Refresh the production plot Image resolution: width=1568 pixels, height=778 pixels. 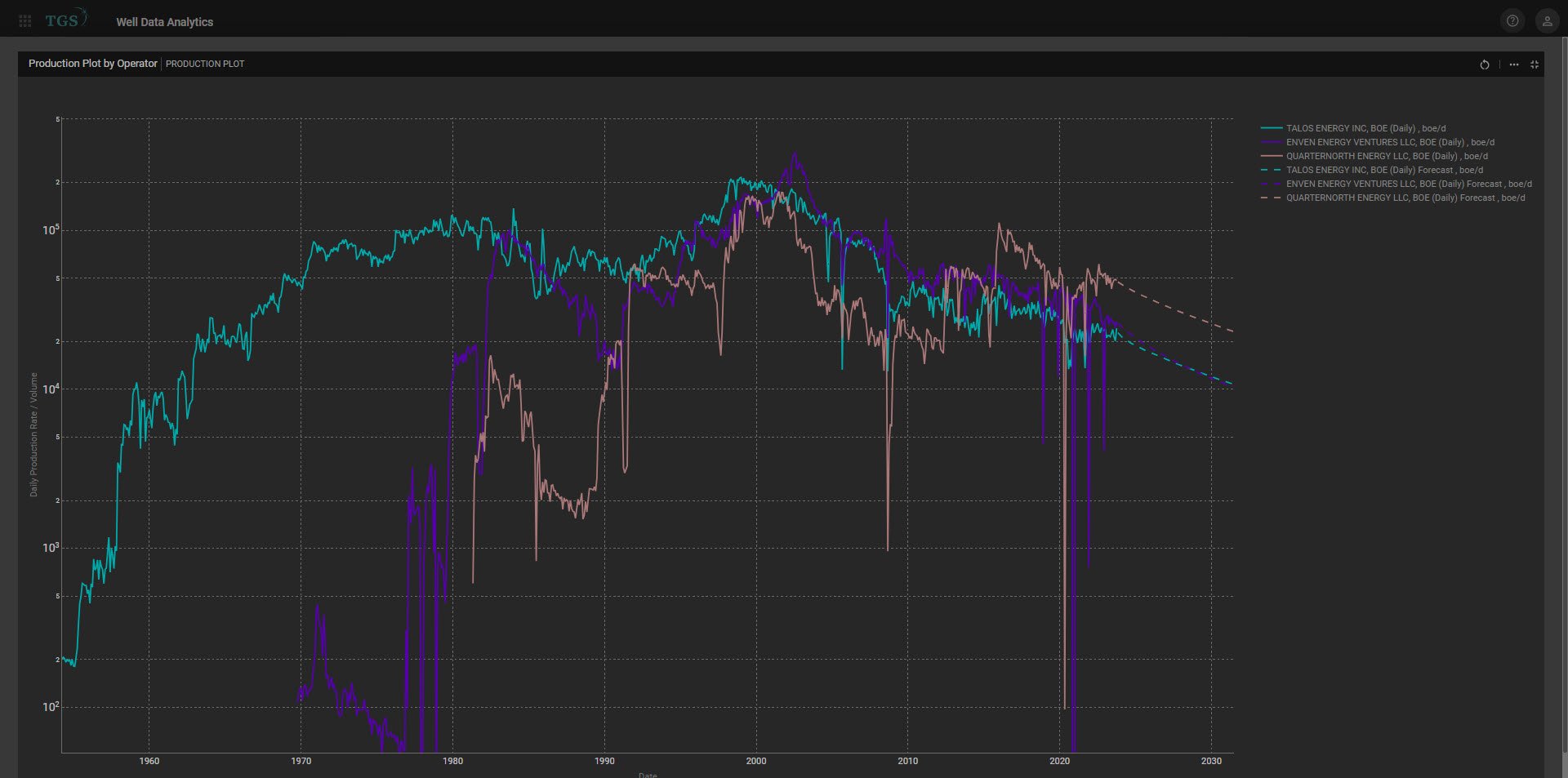click(1485, 64)
